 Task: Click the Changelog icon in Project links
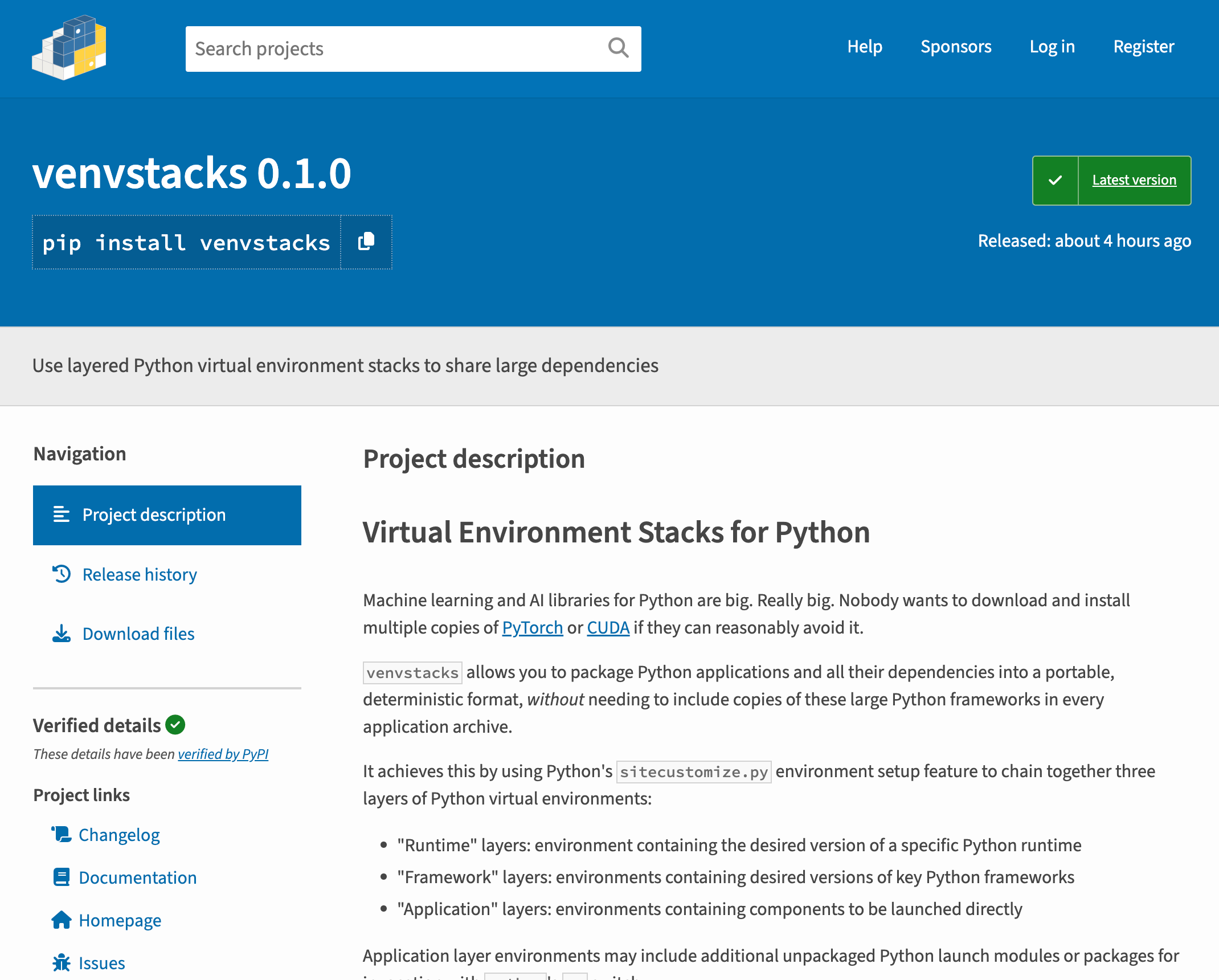[x=61, y=834]
